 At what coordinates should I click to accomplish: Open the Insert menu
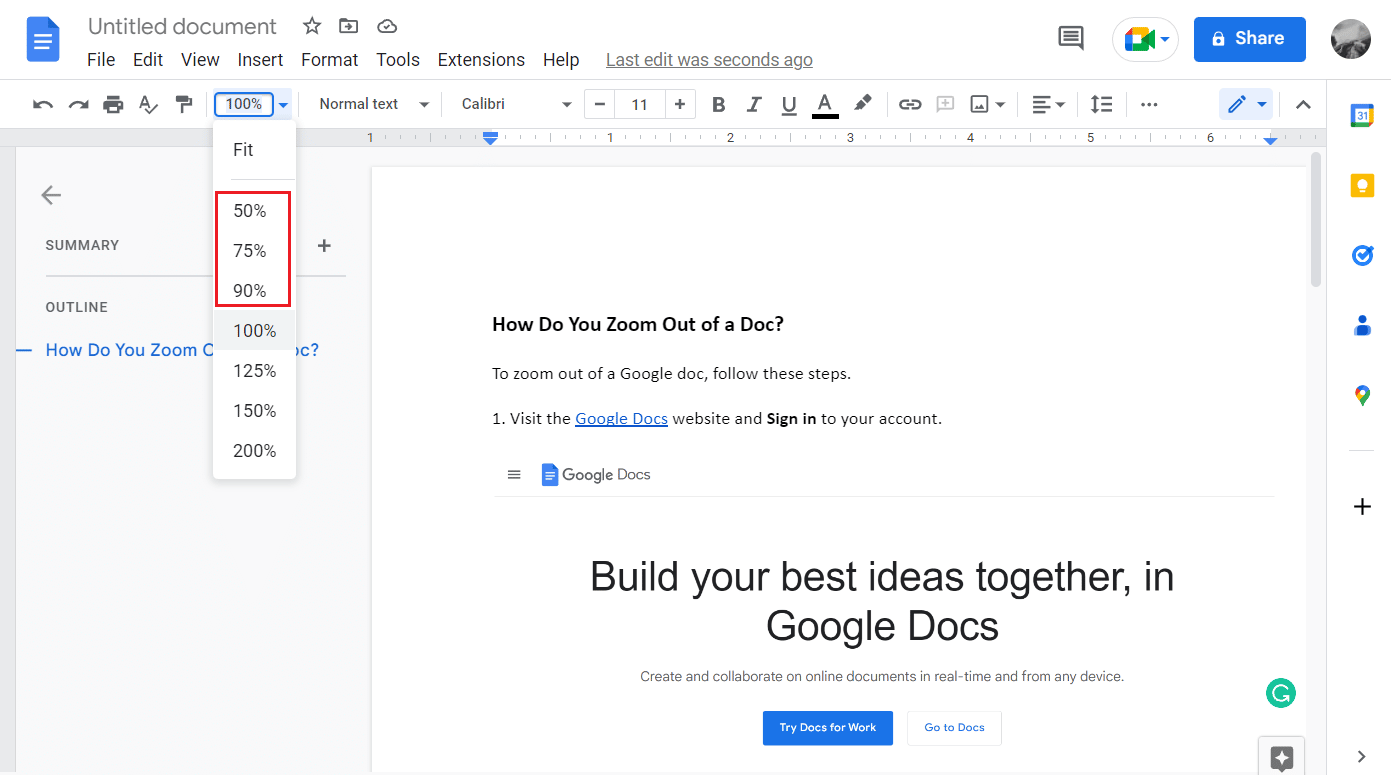260,60
